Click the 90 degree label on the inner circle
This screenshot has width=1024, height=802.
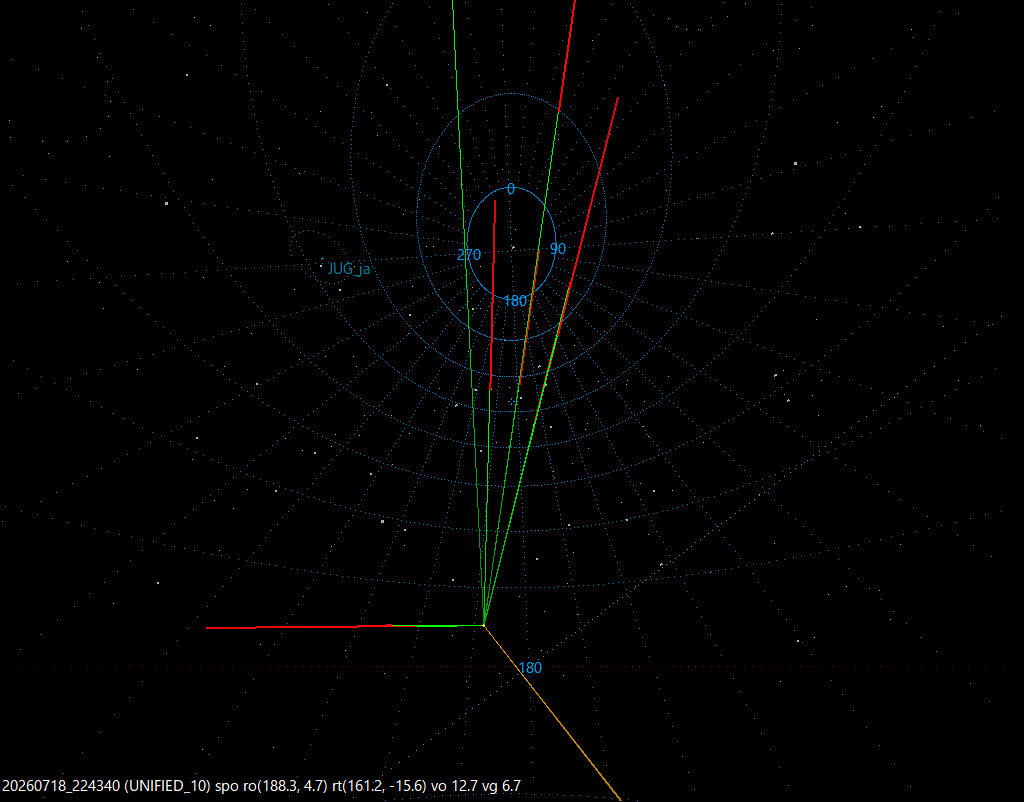[x=558, y=249]
